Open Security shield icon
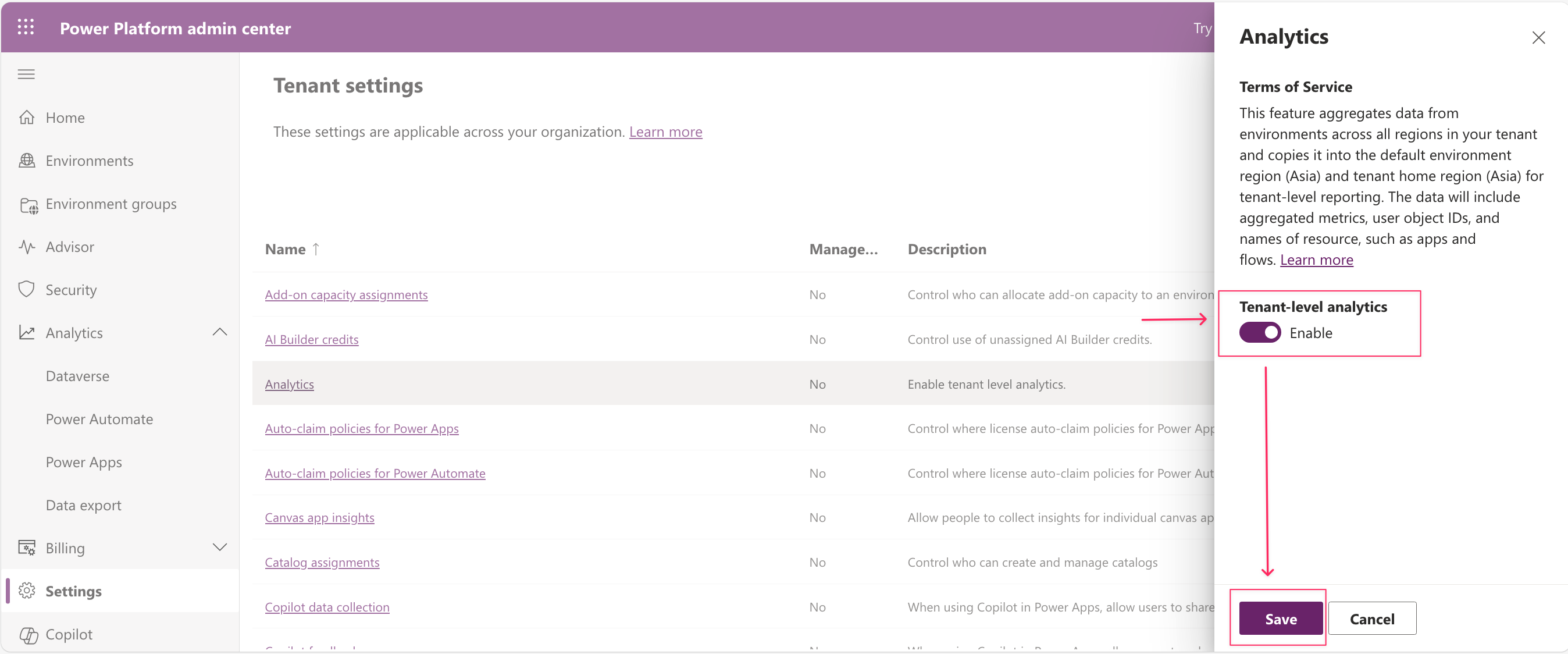The image size is (1568, 654). [27, 289]
